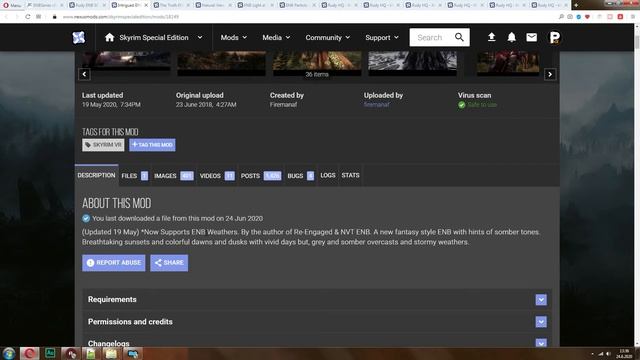Expand the Permissions and credits section

pos(541,322)
